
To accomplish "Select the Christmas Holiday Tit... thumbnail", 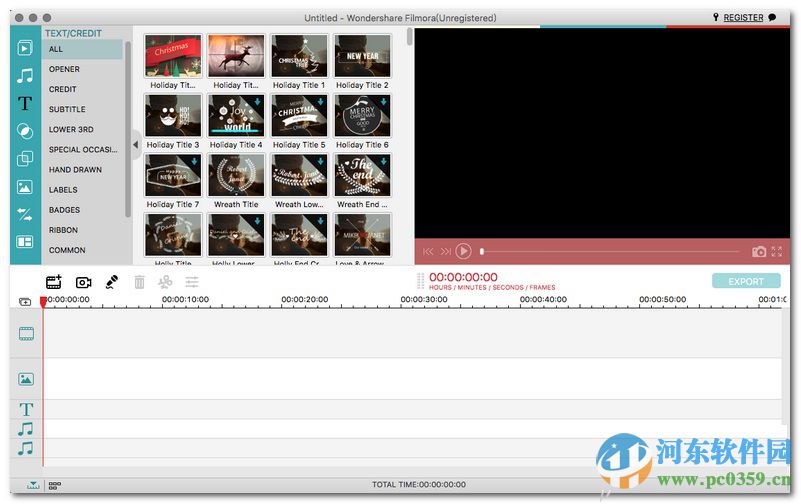I will tap(173, 56).
